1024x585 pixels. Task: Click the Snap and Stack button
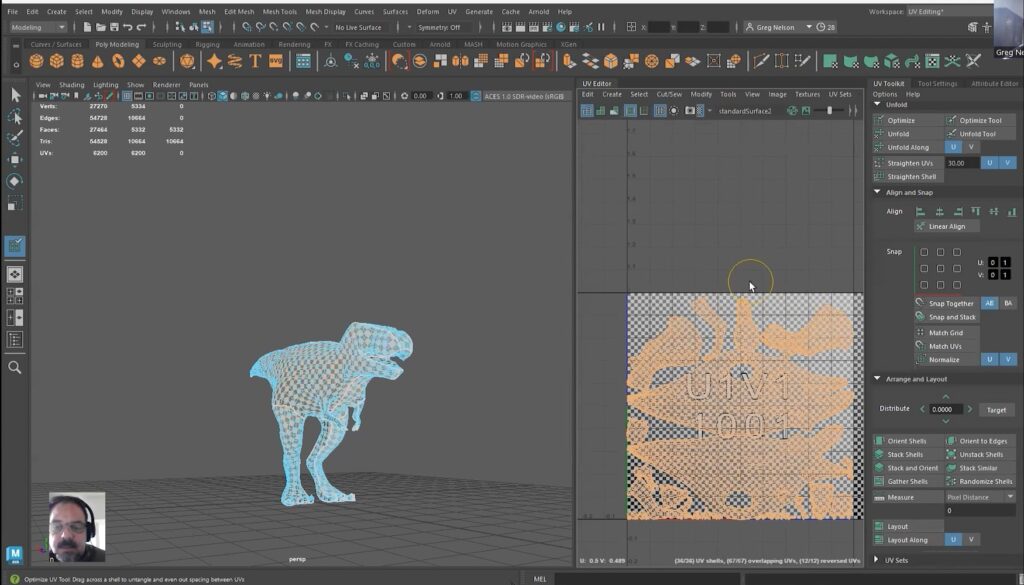[946, 317]
